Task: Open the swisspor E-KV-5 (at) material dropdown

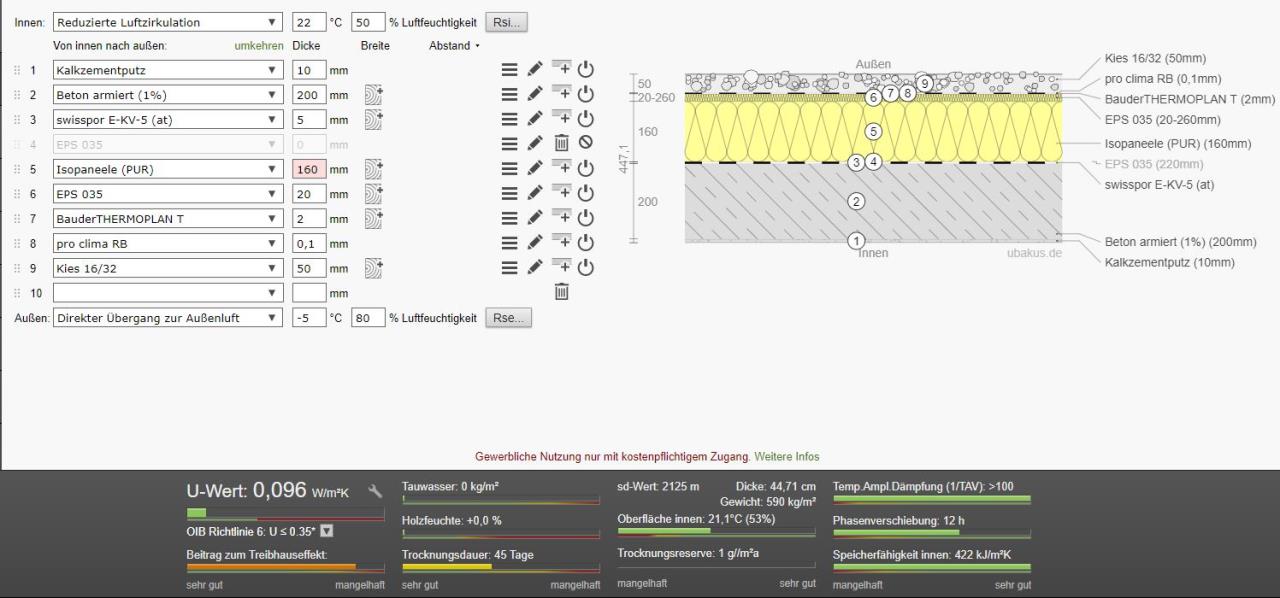Action: (x=168, y=120)
